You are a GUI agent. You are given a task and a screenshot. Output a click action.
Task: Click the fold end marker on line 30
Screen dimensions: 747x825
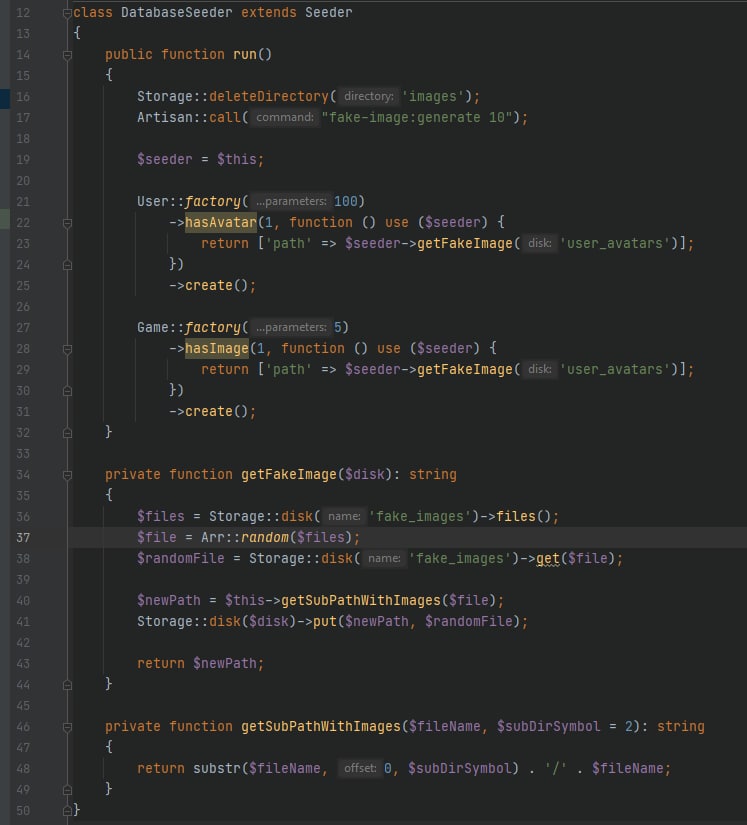tap(67, 390)
